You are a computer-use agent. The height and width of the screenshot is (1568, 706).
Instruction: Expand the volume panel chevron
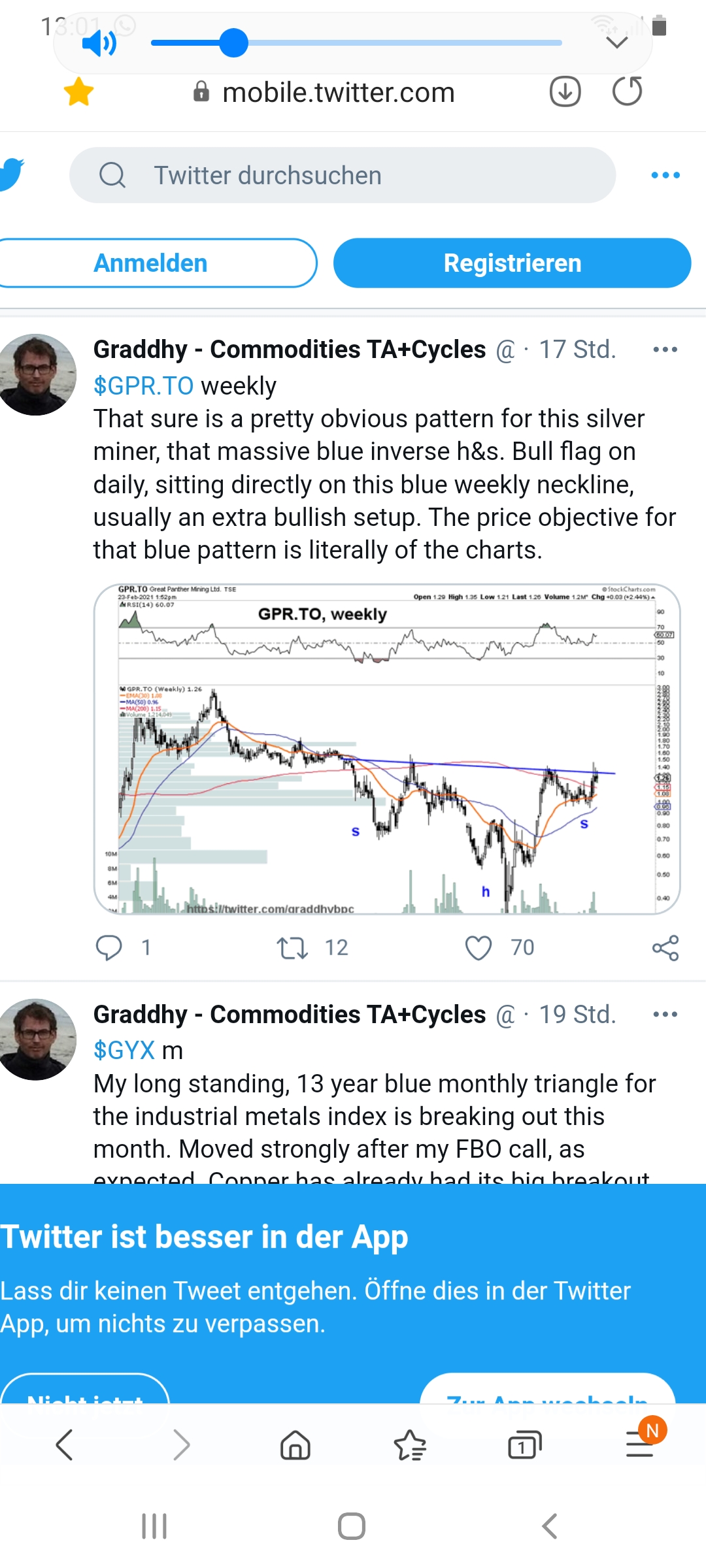point(616,43)
